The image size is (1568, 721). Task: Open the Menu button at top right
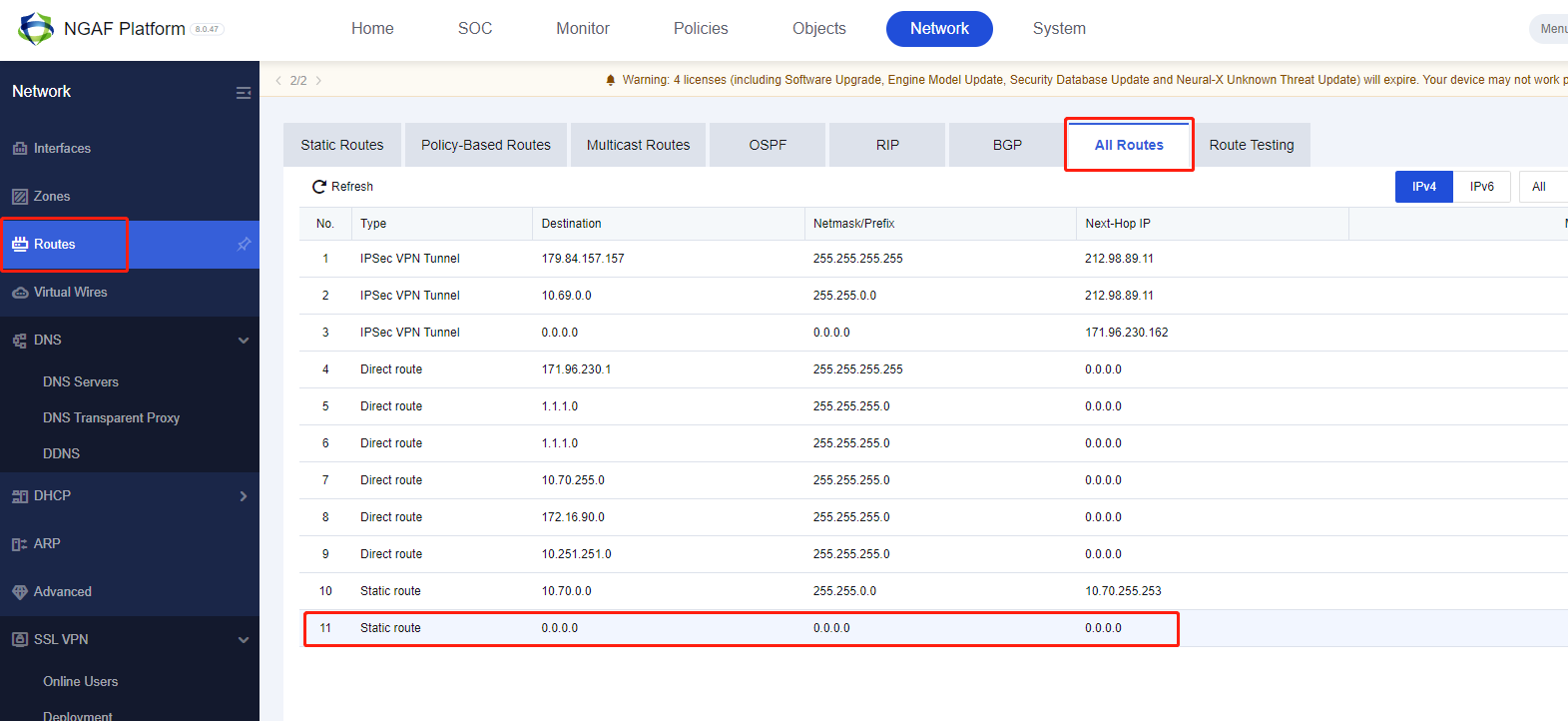pos(1549,29)
